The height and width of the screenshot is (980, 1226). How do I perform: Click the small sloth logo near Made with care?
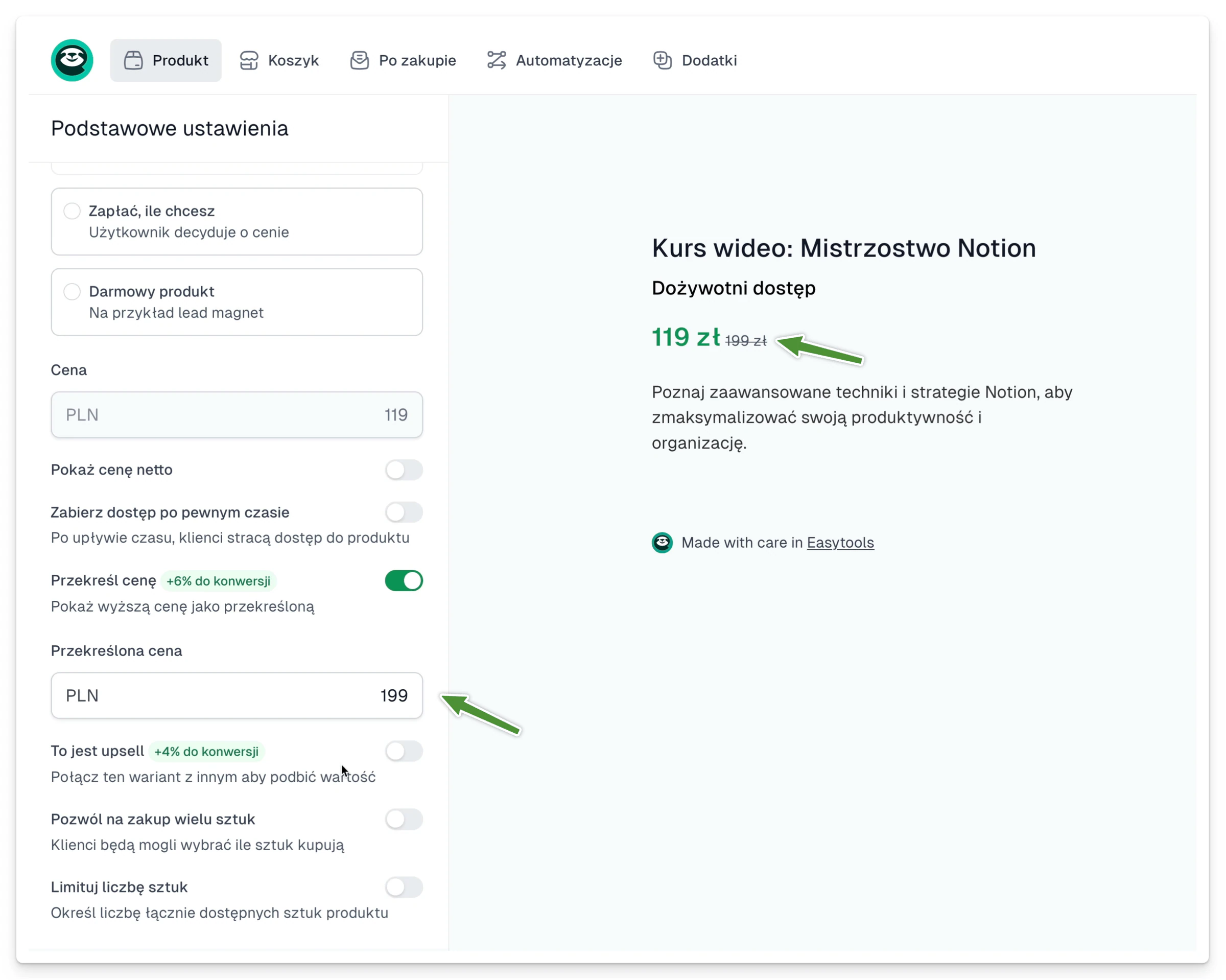662,543
